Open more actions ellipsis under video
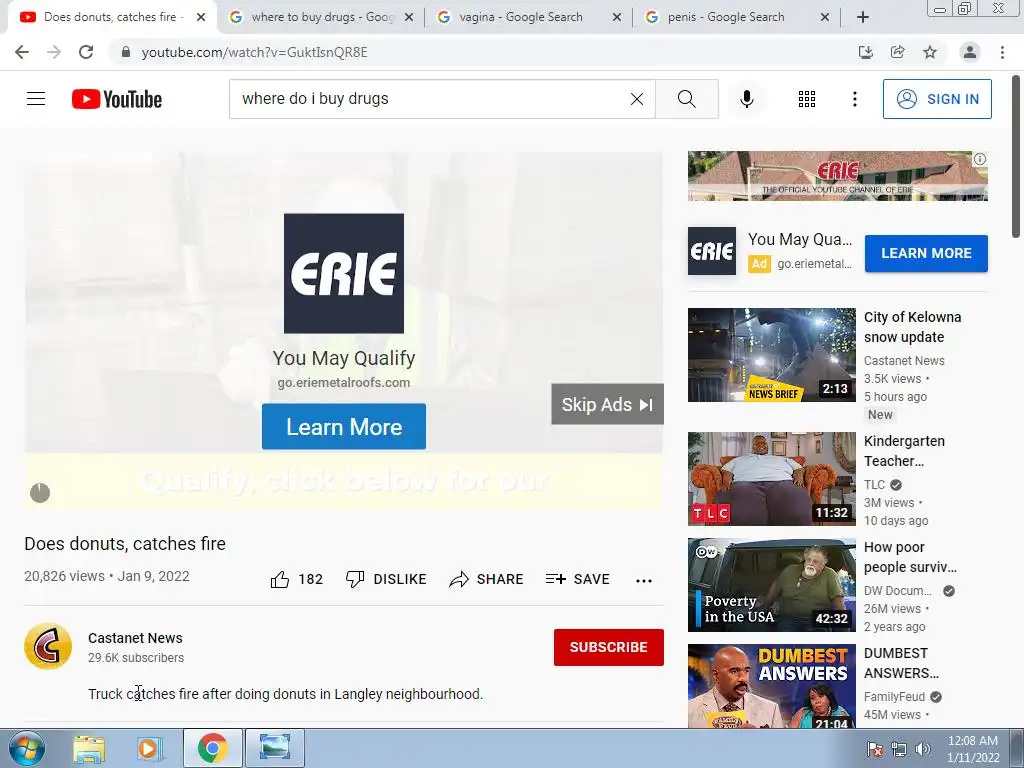 pyautogui.click(x=644, y=581)
